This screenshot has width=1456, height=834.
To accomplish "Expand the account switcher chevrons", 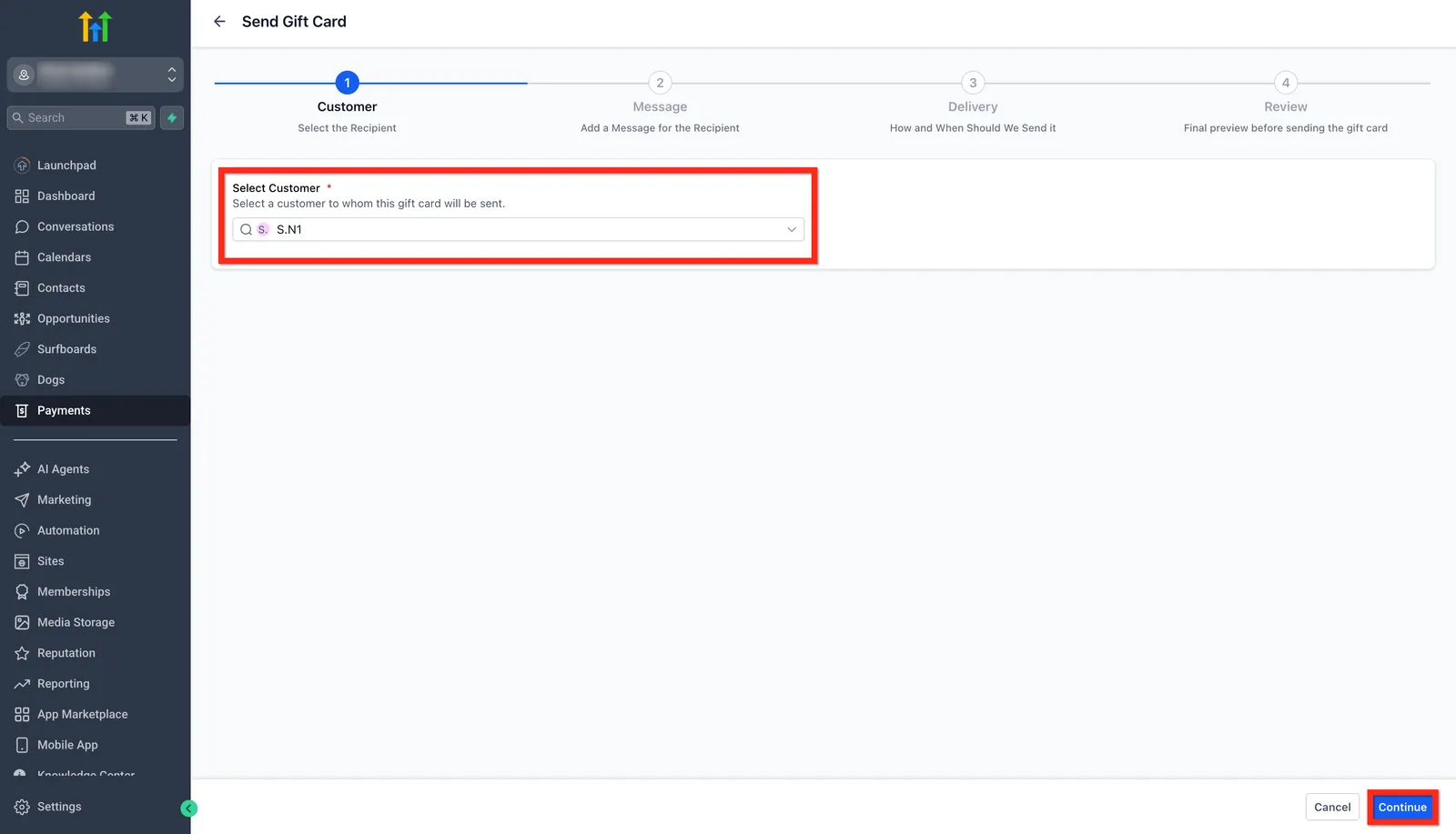I will coord(171,75).
